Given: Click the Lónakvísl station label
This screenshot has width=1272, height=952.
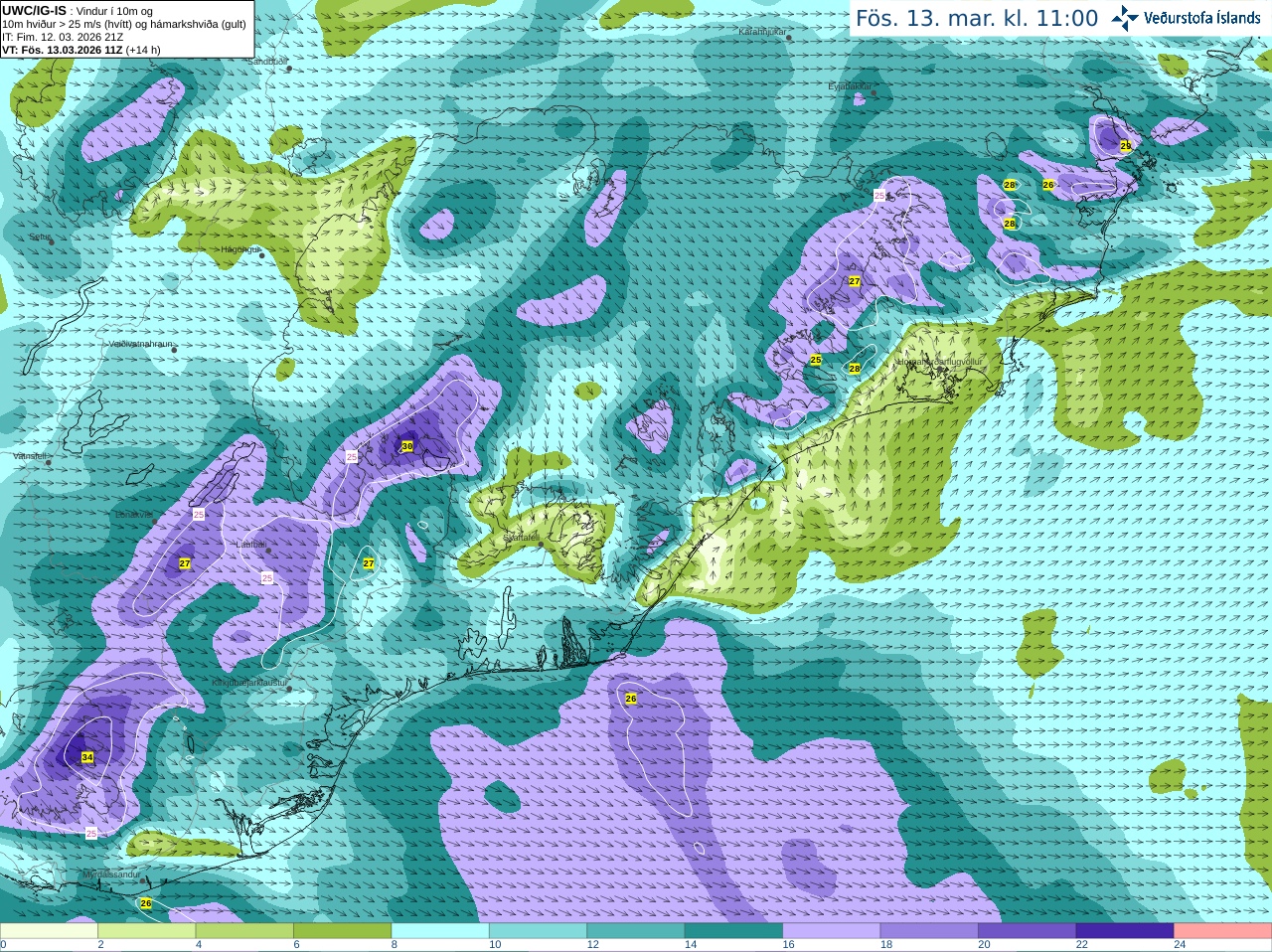Looking at the screenshot, I should [134, 515].
